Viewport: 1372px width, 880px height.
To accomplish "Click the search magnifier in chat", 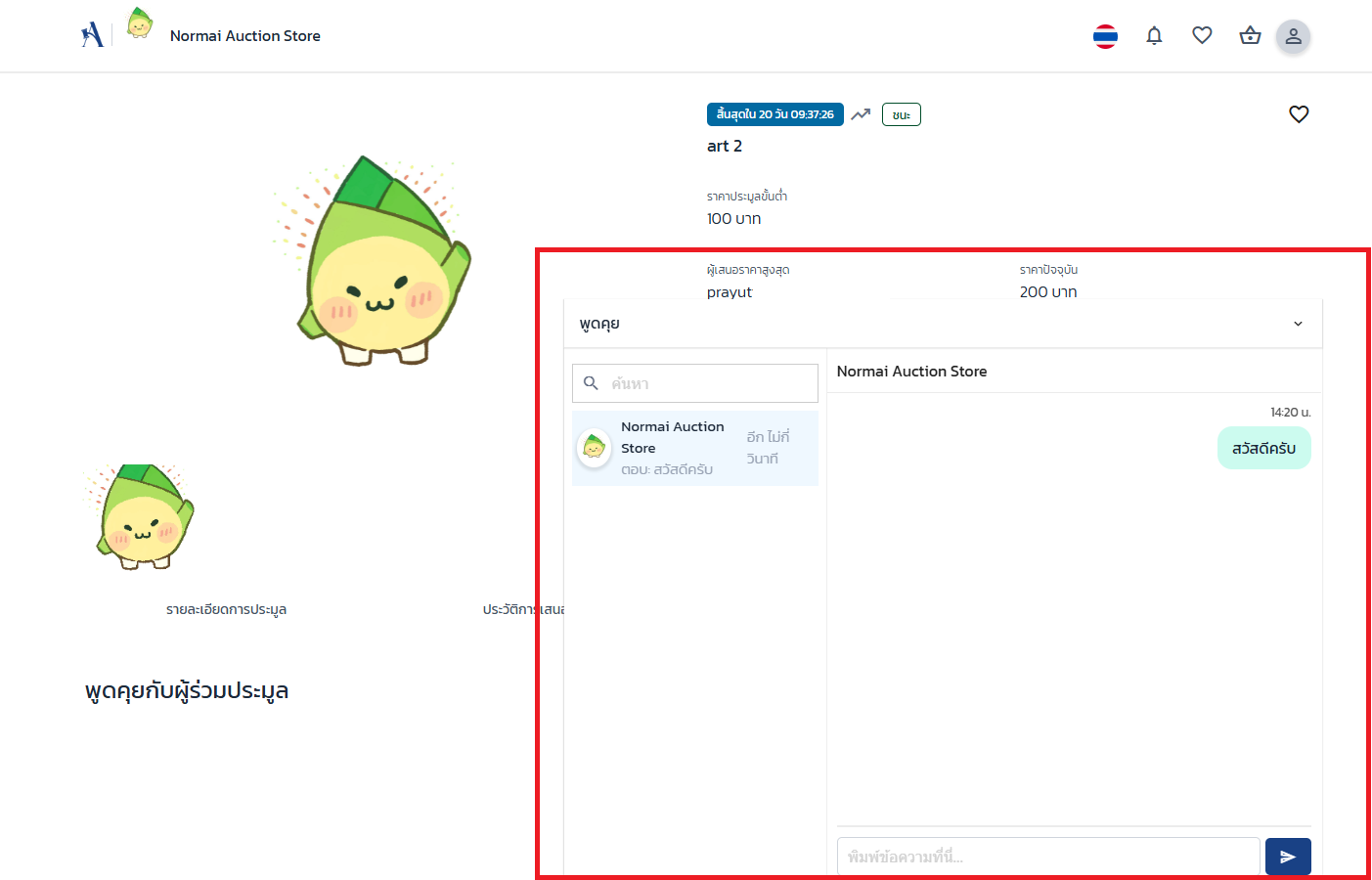I will point(591,383).
